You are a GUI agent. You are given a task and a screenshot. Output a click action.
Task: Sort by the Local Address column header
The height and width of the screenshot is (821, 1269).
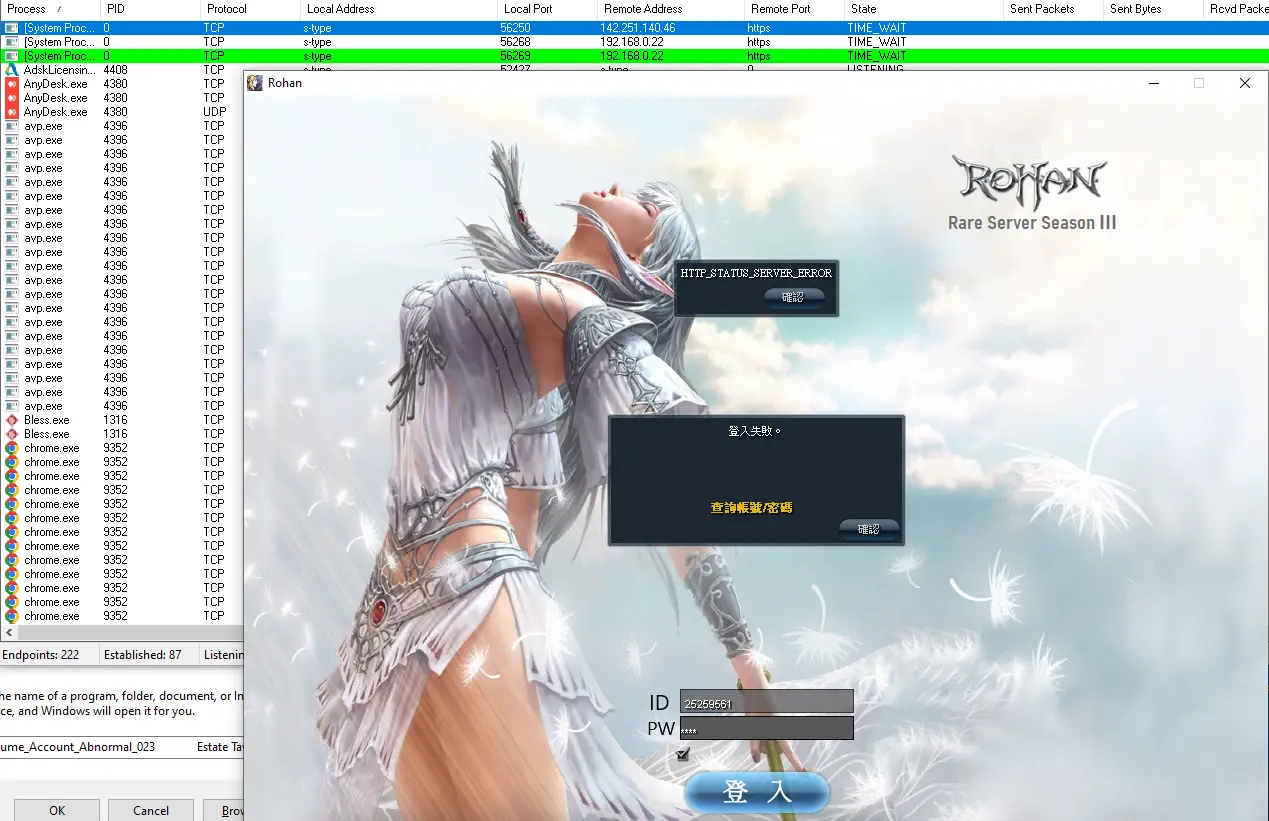pyautogui.click(x=398, y=9)
